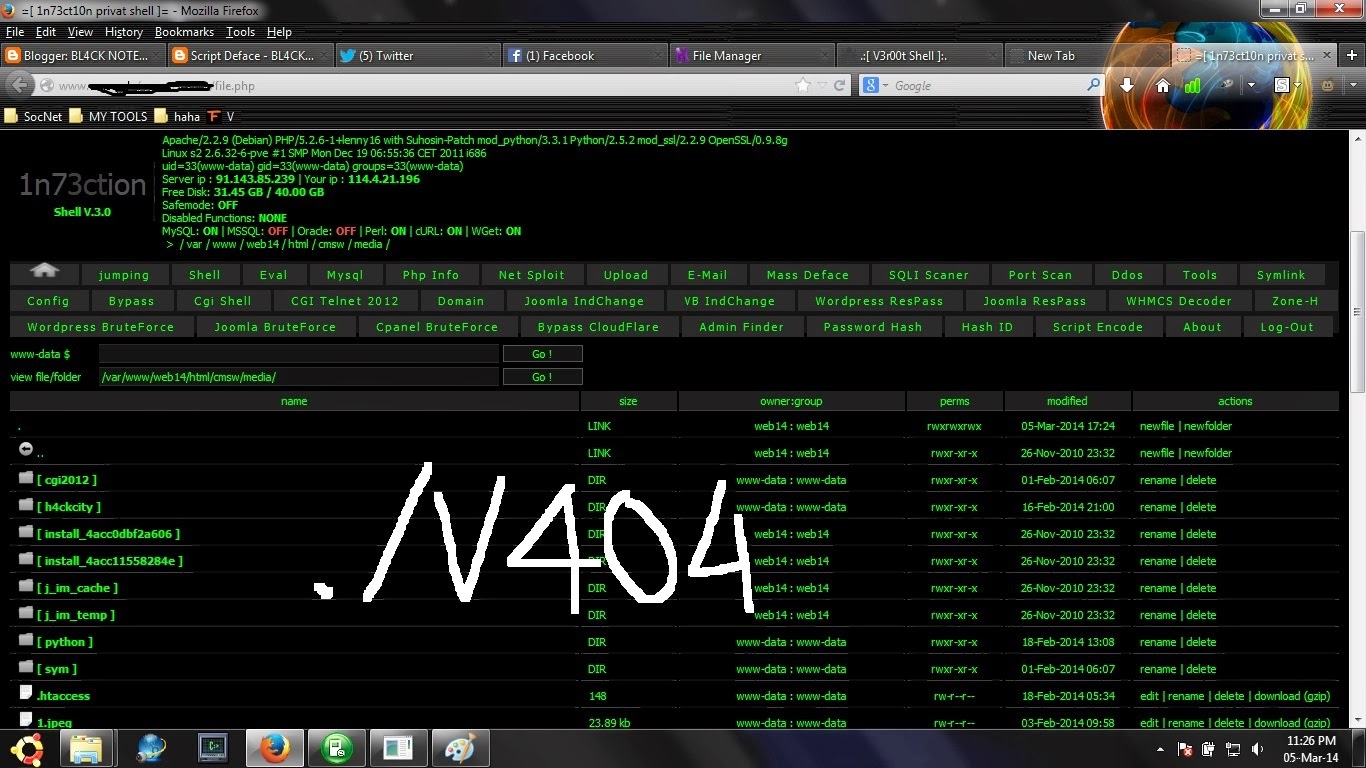
Task: Click the paint palette icon on the taskbar
Action: coord(461,748)
